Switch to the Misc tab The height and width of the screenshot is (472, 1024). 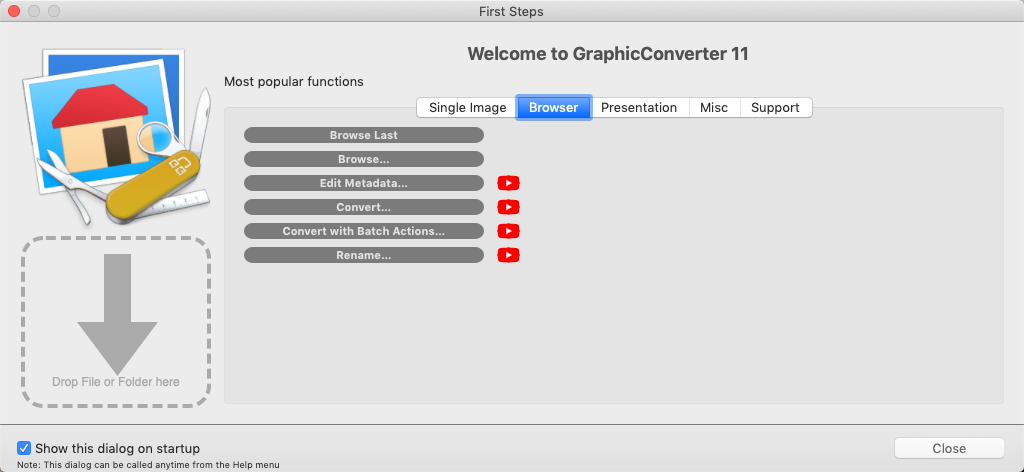pyautogui.click(x=714, y=108)
